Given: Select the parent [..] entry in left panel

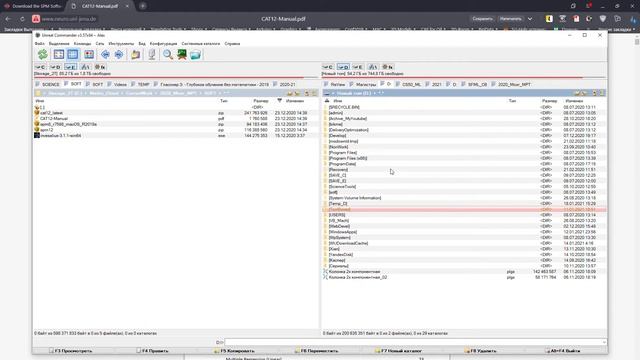Looking at the screenshot, I should pyautogui.click(x=176, y=107).
